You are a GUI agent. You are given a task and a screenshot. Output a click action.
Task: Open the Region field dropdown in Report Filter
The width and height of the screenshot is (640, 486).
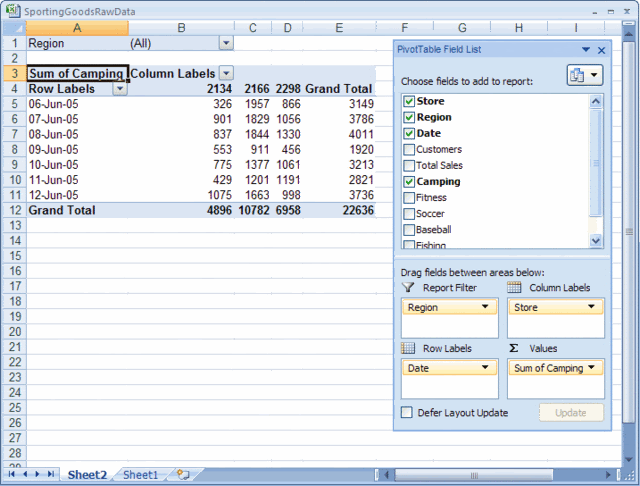click(485, 306)
